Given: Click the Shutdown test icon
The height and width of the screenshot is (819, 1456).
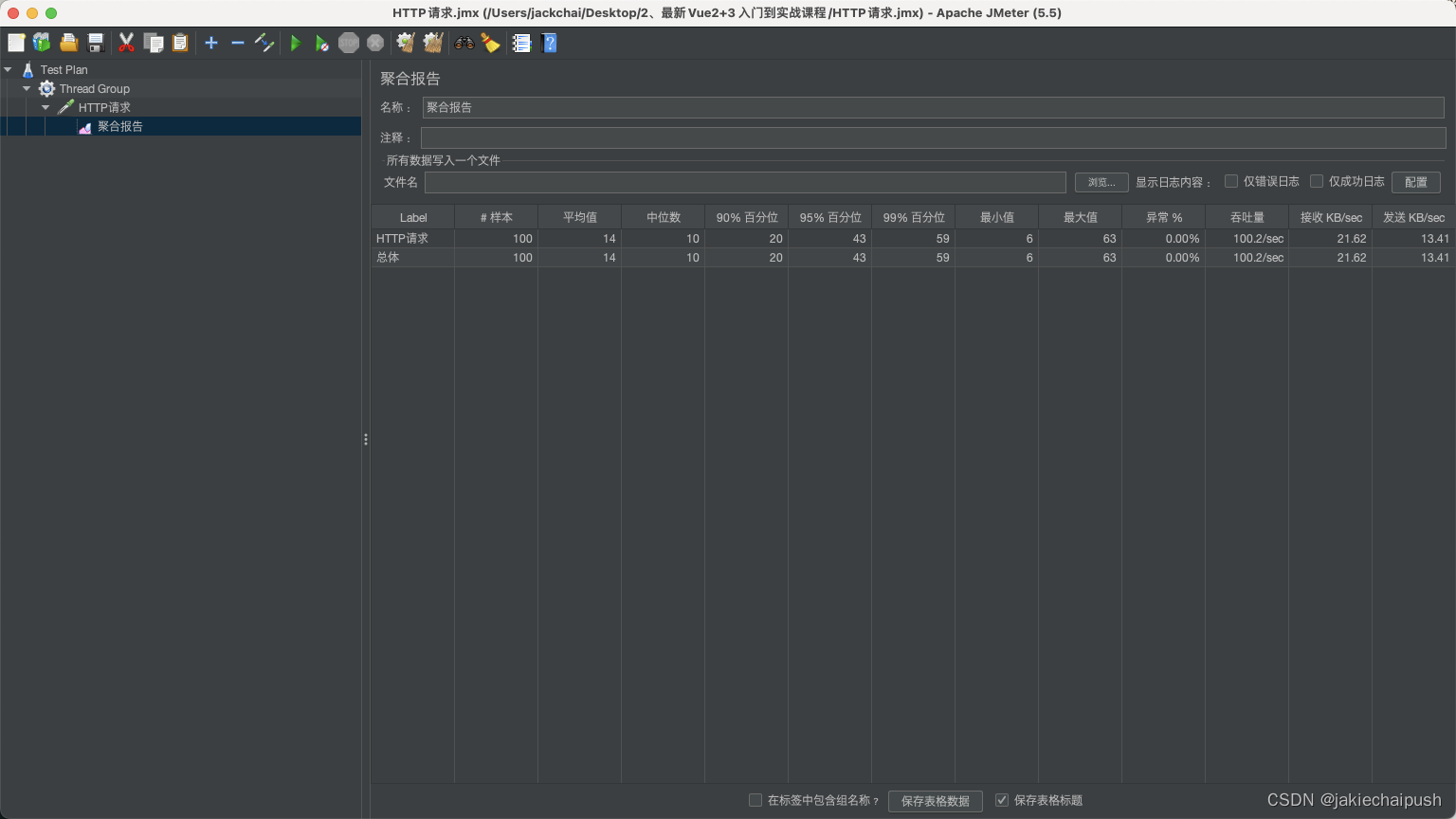Looking at the screenshot, I should point(375,43).
